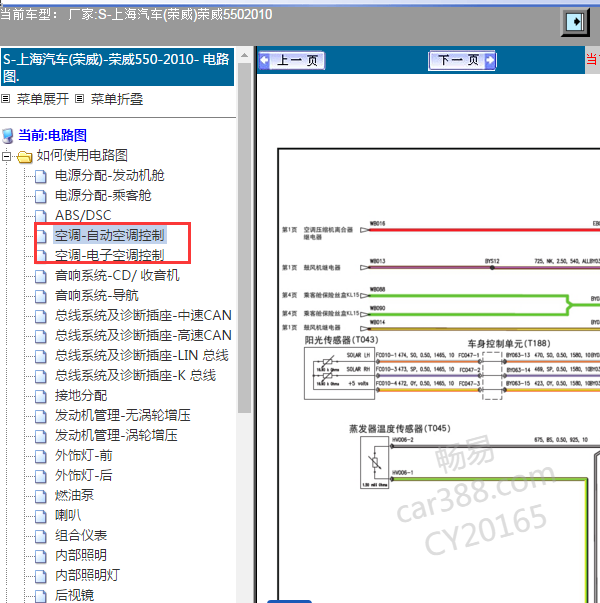
Task: Open 燃油泵 diagram
Action: (74, 495)
